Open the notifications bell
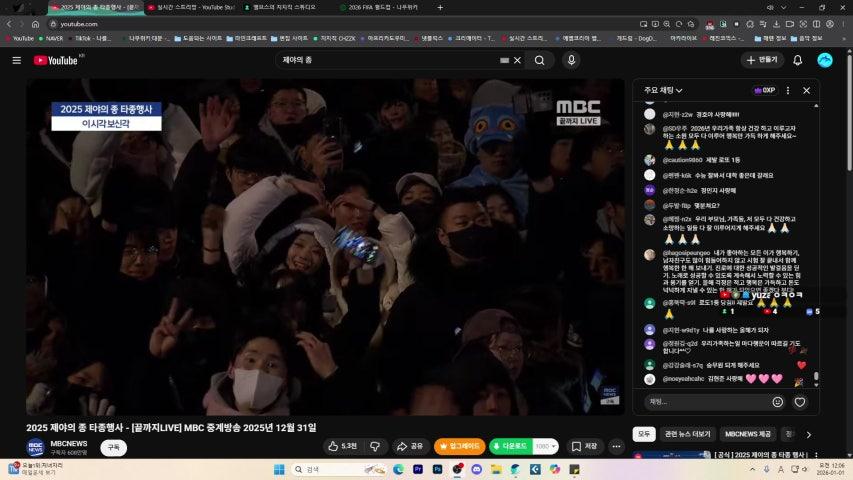Screen dimensions: 853x480 797,60
